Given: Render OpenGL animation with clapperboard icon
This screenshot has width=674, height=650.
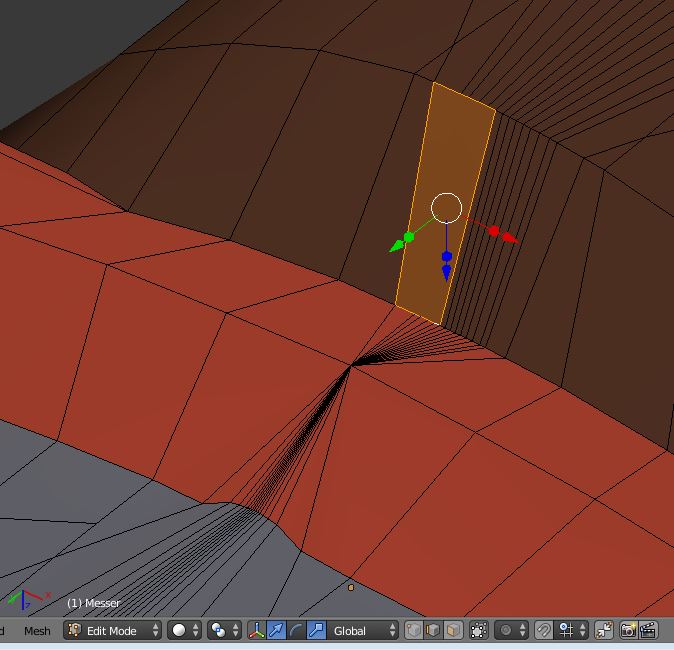Looking at the screenshot, I should coord(648,630).
